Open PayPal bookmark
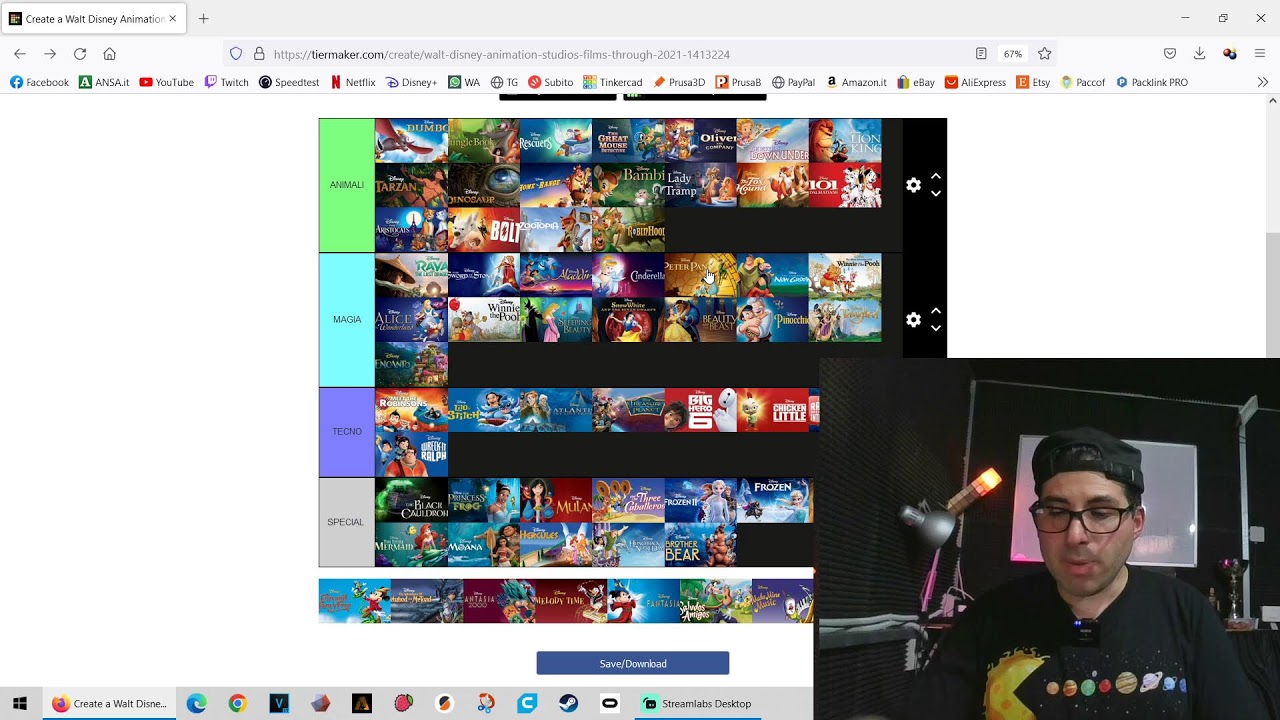This screenshot has width=1280, height=720. click(x=793, y=82)
